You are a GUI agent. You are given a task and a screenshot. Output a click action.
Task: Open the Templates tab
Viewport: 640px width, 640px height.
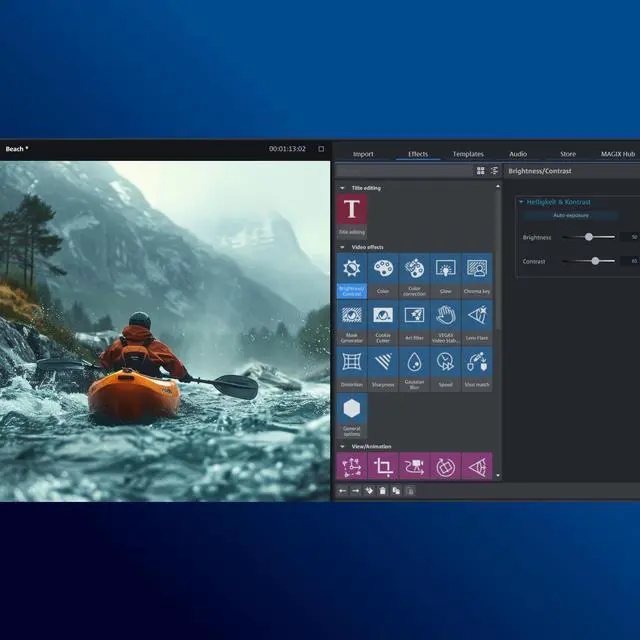(x=468, y=154)
